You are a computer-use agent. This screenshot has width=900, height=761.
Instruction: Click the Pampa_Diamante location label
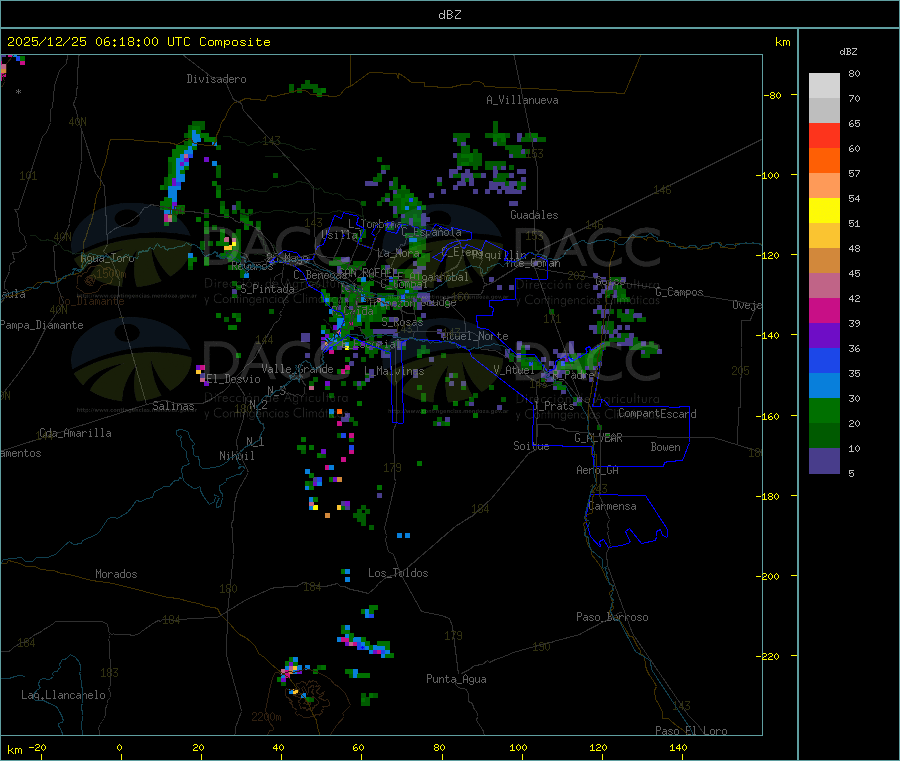pyautogui.click(x=42, y=325)
